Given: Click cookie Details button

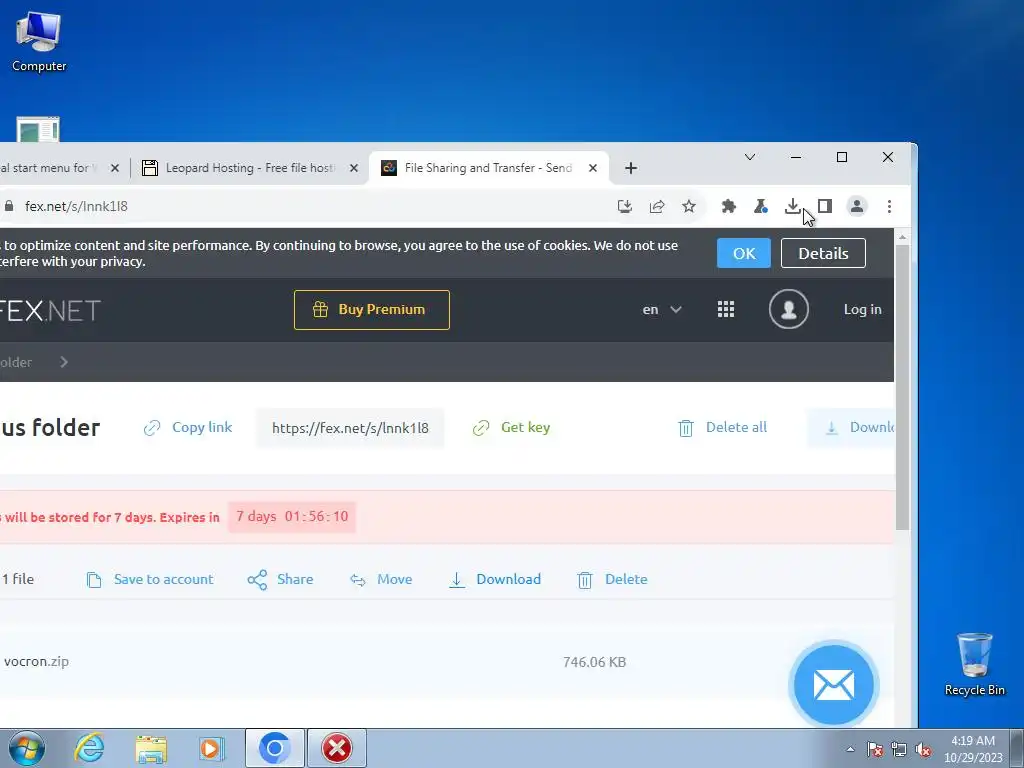Looking at the screenshot, I should tap(823, 253).
